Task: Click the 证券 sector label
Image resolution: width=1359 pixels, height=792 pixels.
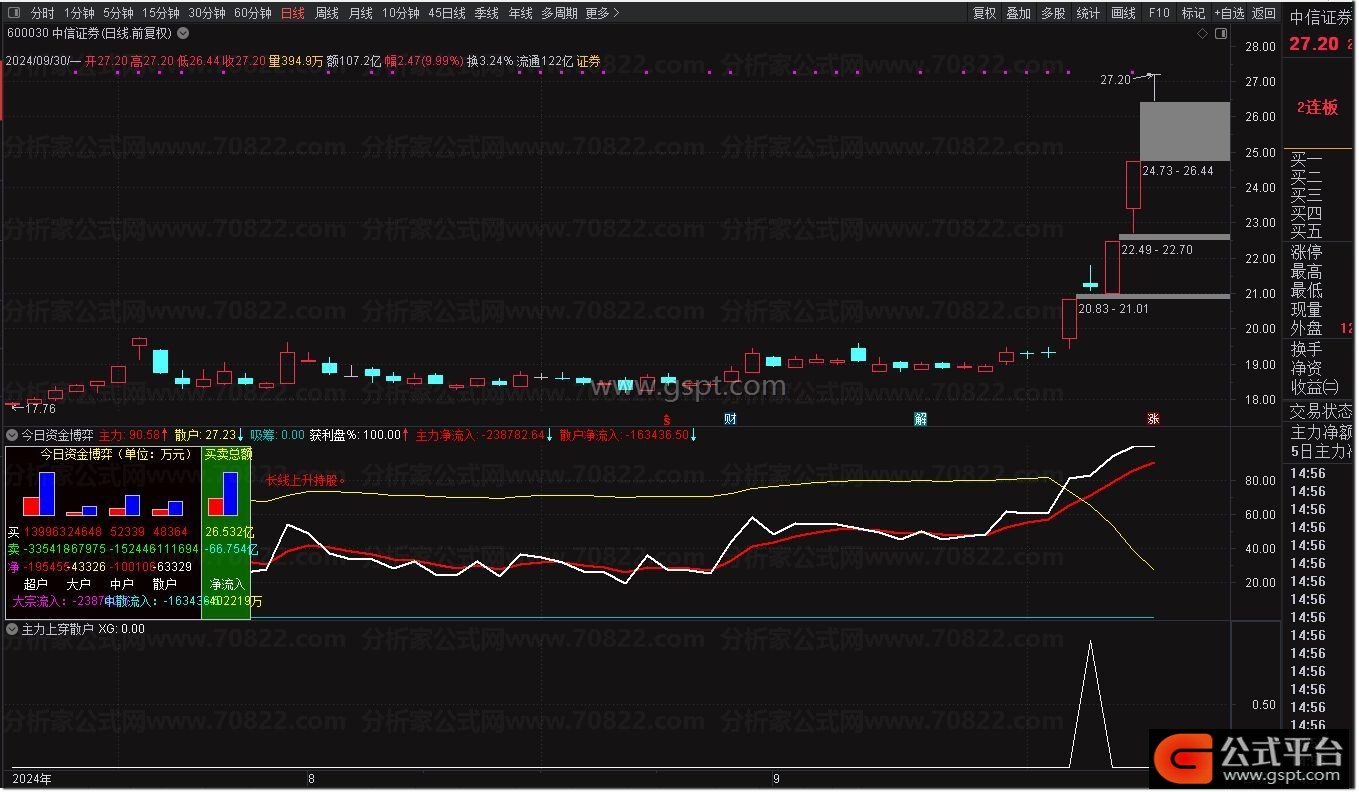Action: point(589,61)
